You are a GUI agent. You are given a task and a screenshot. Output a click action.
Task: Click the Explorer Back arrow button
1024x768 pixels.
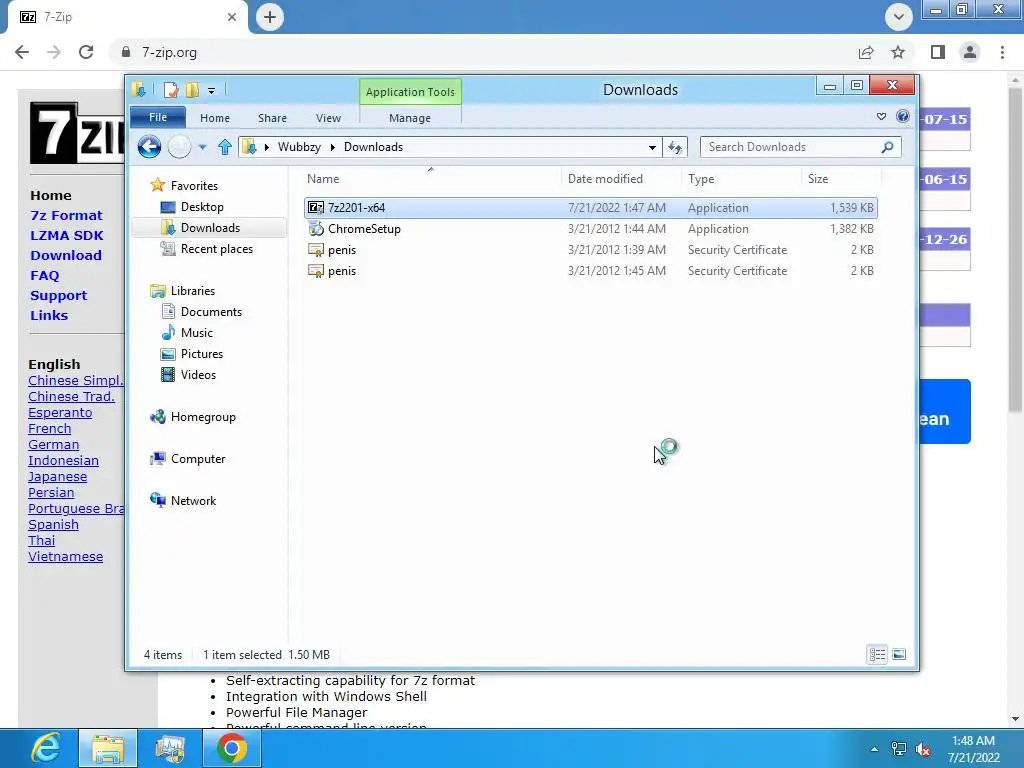(x=149, y=147)
